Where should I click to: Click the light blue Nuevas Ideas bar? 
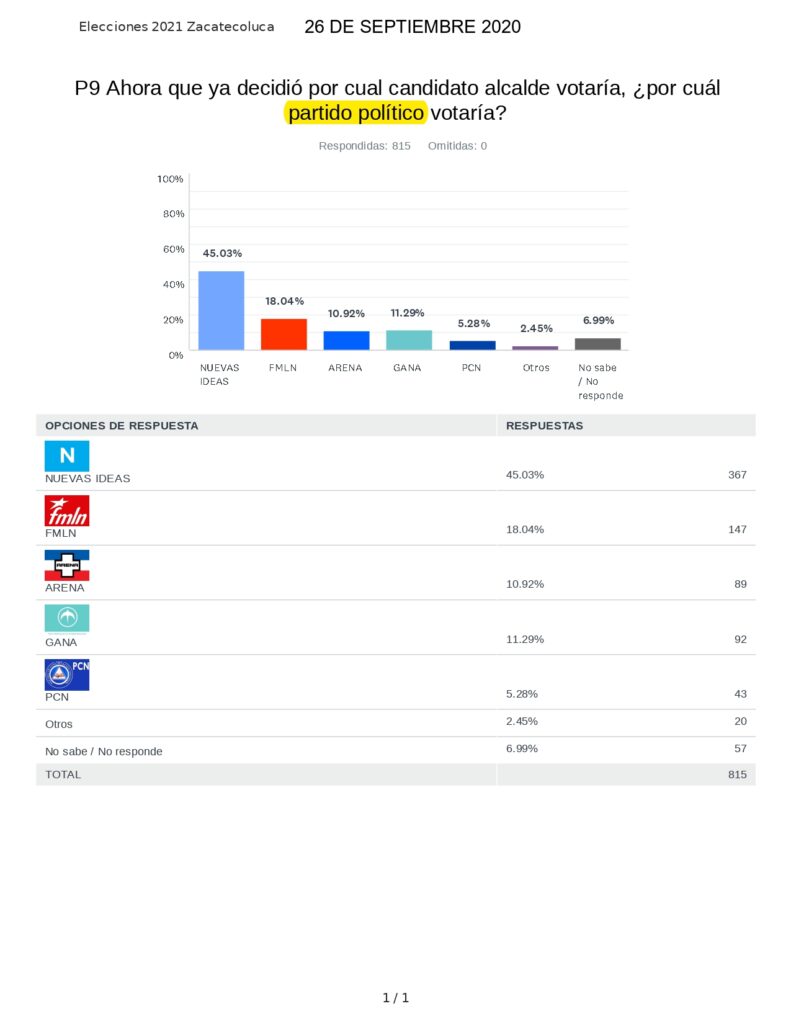221,310
